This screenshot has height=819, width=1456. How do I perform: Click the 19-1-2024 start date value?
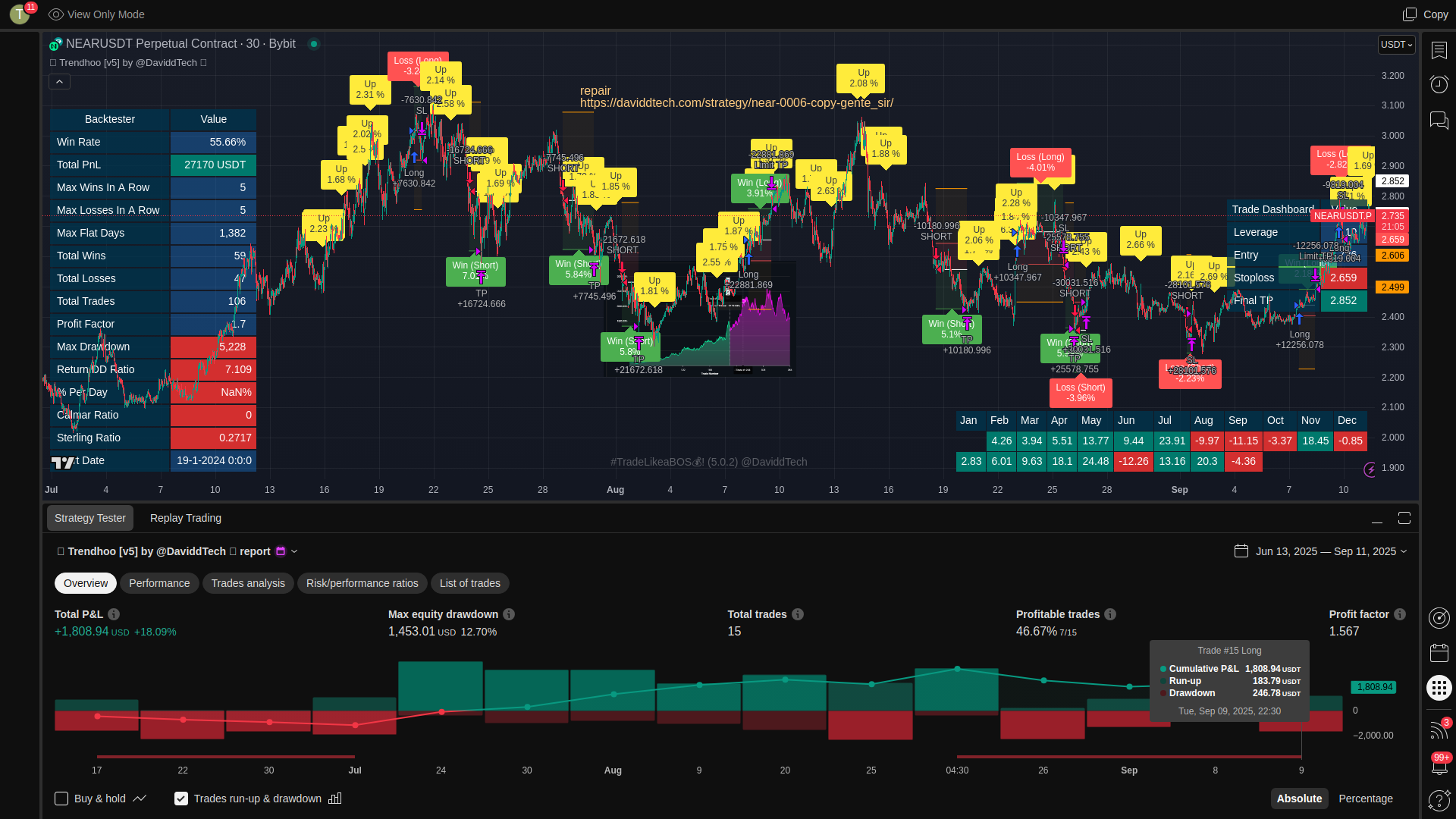click(214, 460)
